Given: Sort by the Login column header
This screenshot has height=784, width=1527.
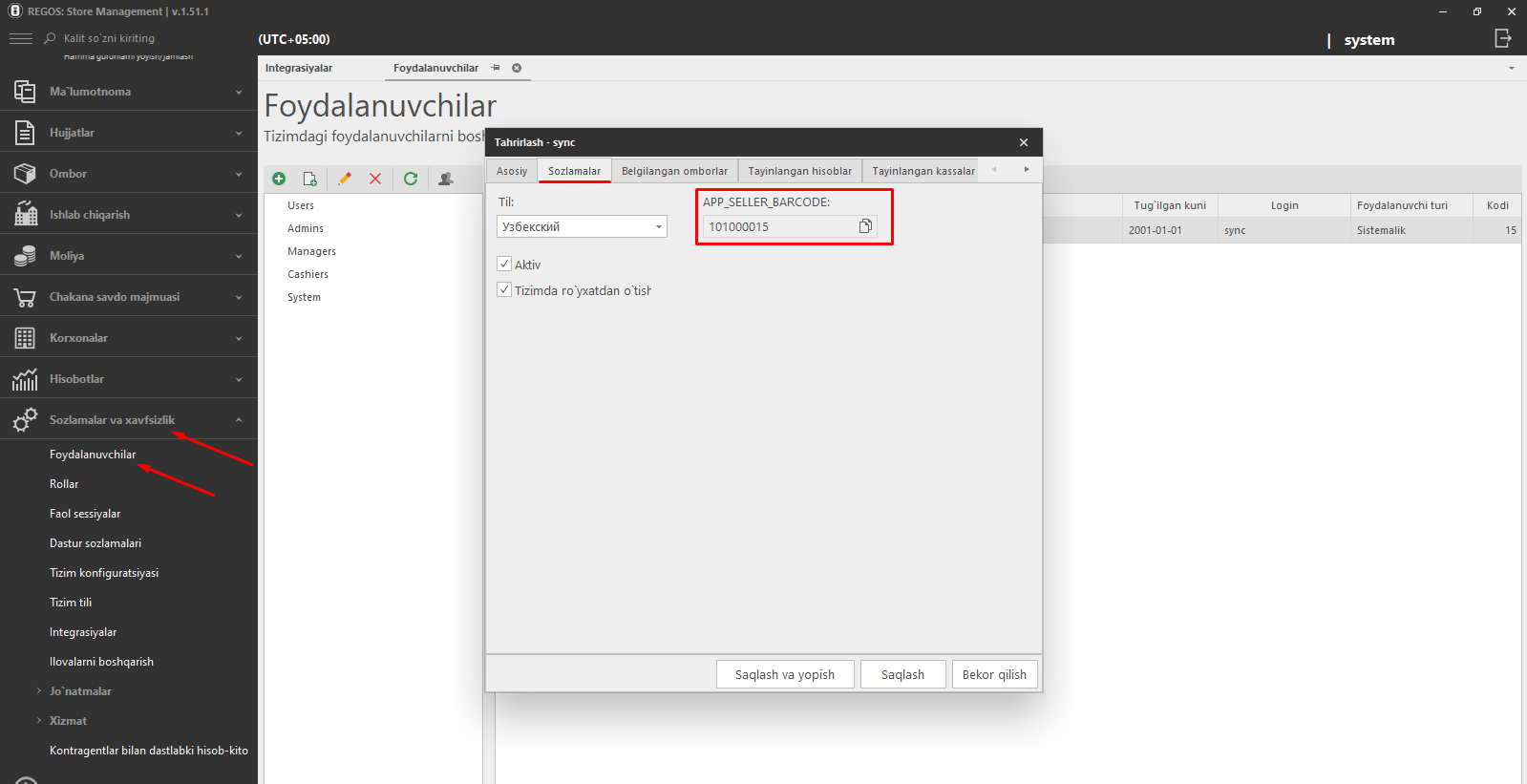Looking at the screenshot, I should [x=1284, y=205].
